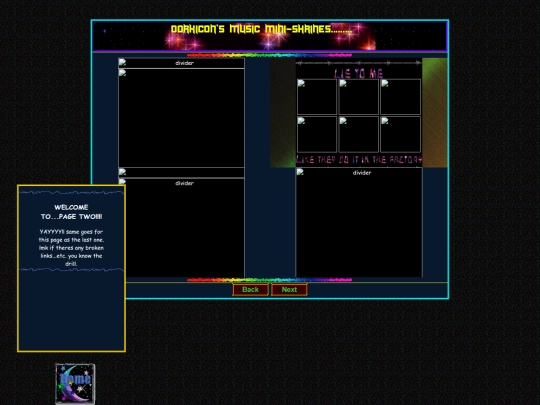Open the Home moon icon
The width and height of the screenshot is (540, 405).
(x=75, y=384)
